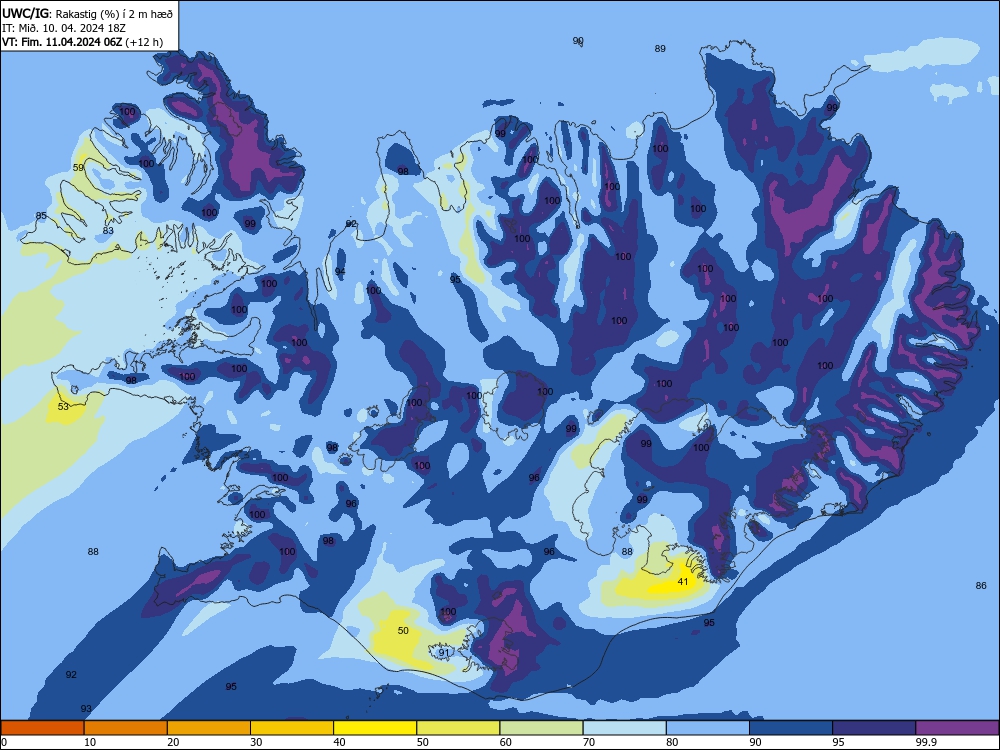
Task: Pick the pale green 60–70 legend swatch
Action: (541, 728)
